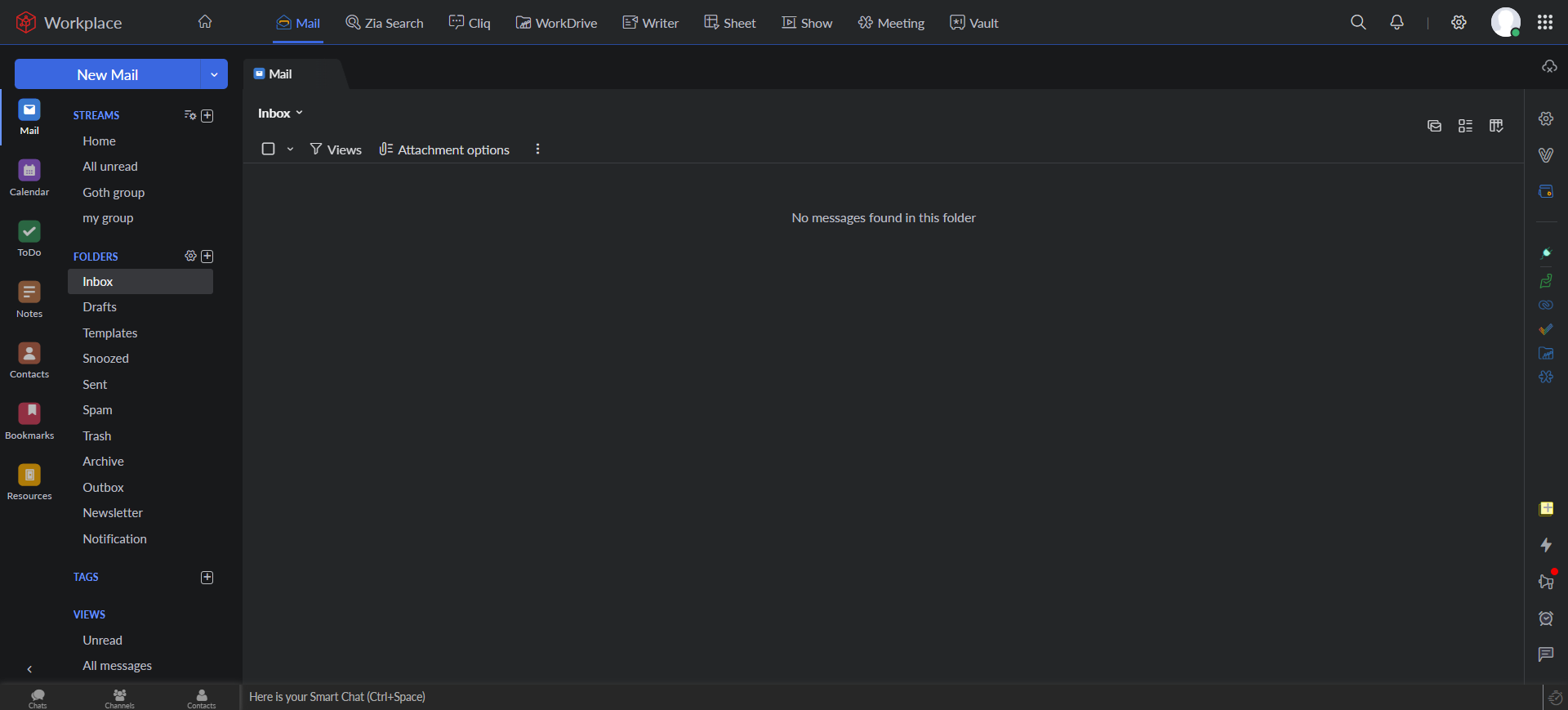1568x710 pixels.
Task: Open the Calendar app in sidebar
Action: point(29,177)
